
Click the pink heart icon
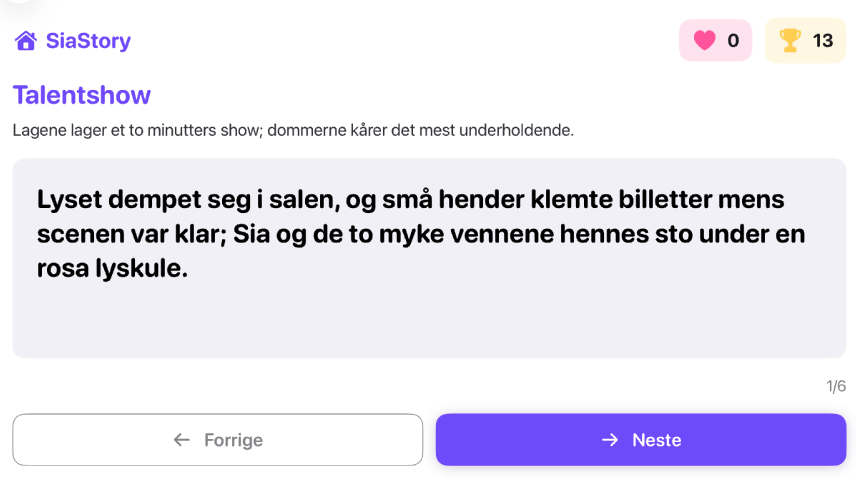[x=705, y=41]
